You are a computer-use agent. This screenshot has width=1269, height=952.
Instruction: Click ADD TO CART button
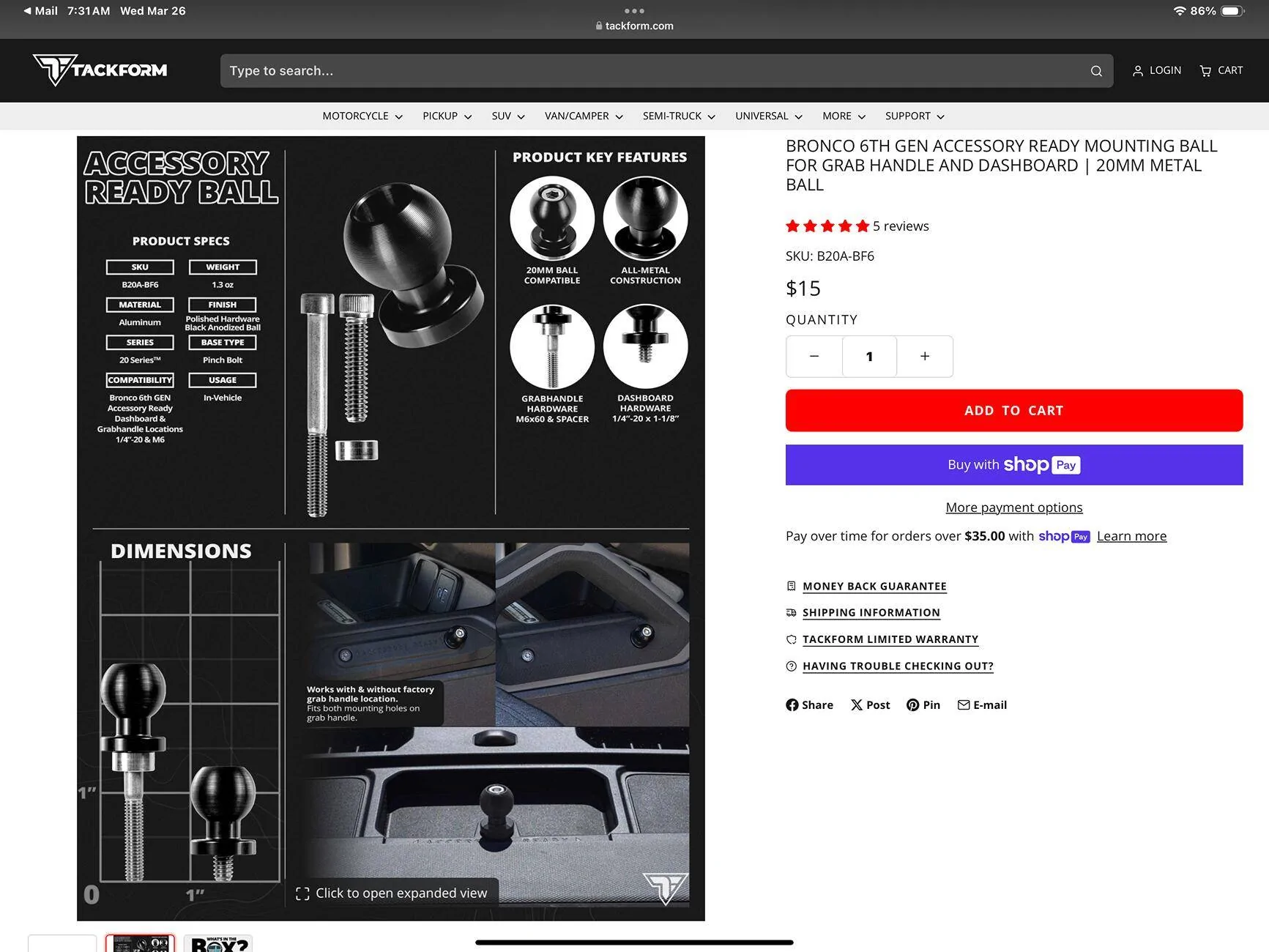(x=1014, y=411)
